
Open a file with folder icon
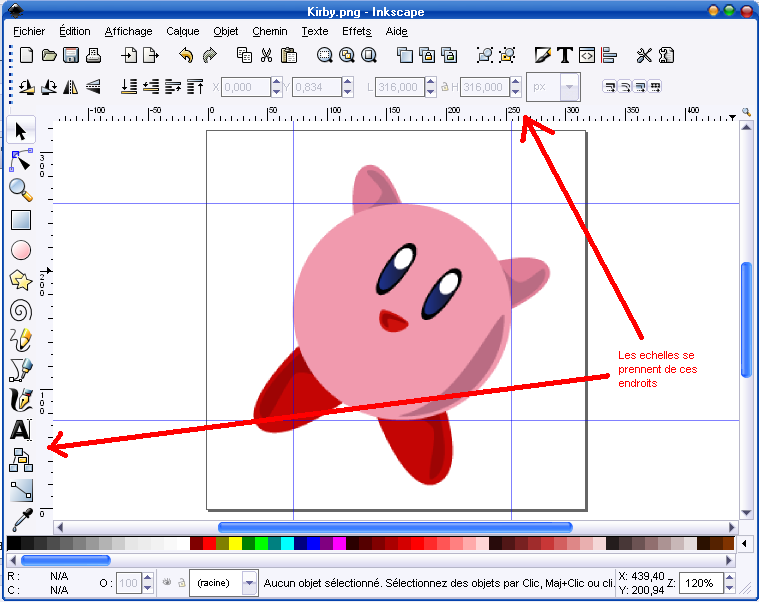49,55
